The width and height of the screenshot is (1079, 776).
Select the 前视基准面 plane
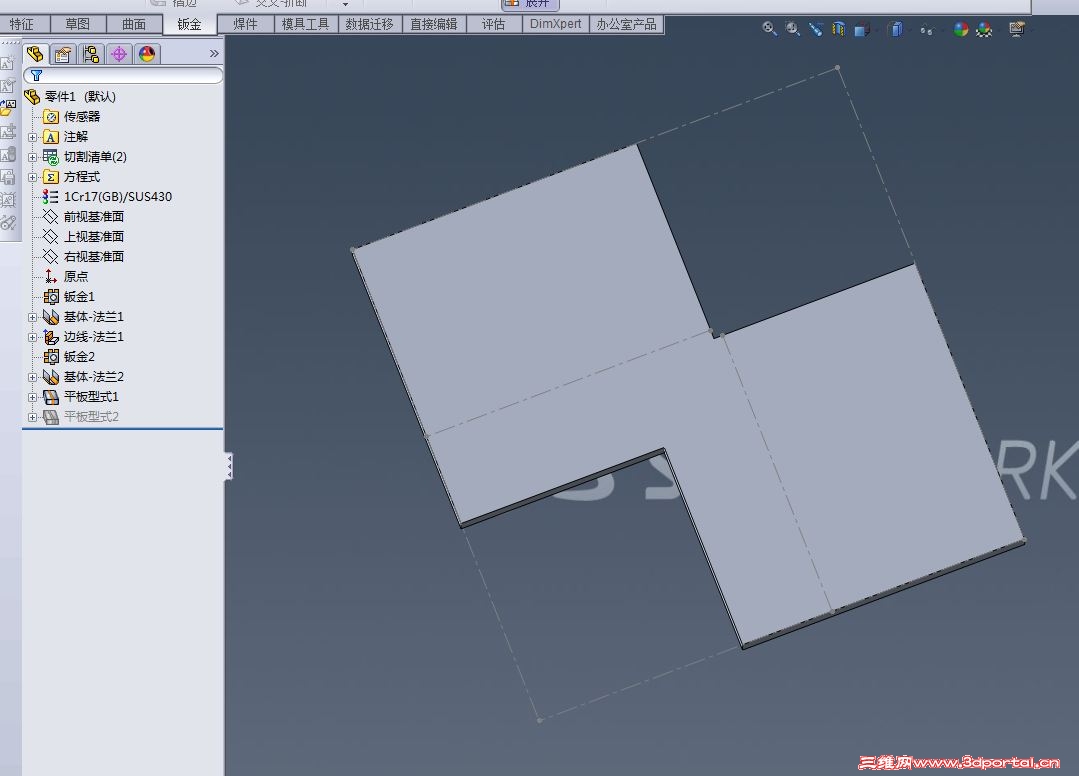pos(94,217)
